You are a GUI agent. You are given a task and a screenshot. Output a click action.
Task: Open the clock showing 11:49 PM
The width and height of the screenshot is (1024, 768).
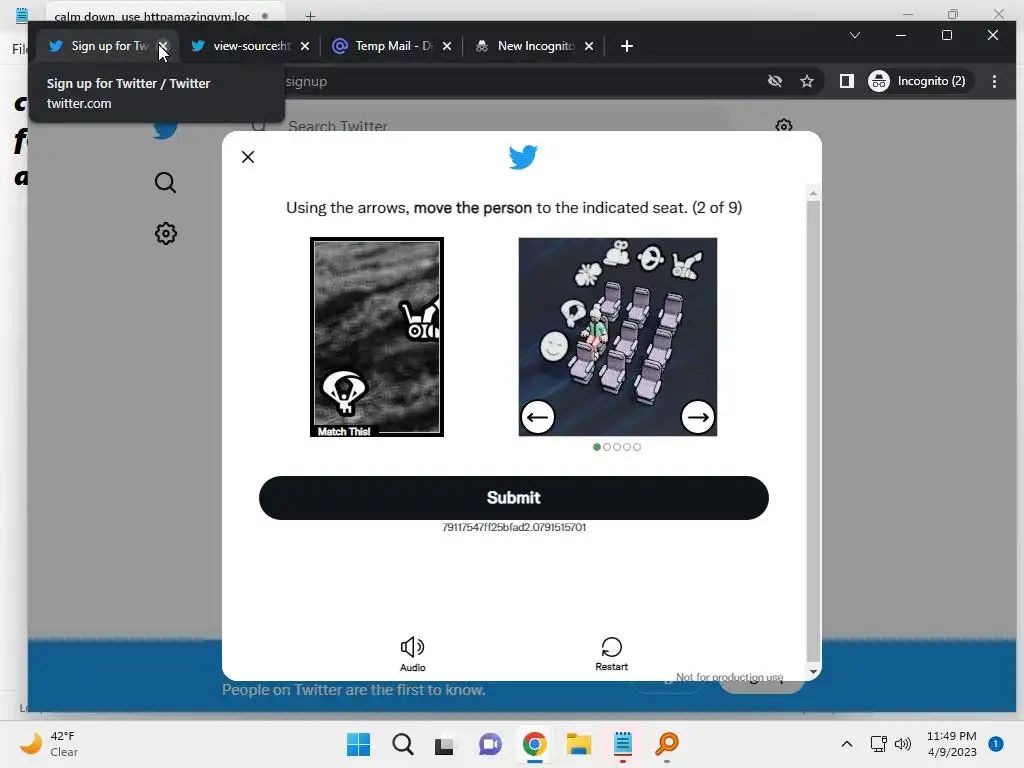click(x=952, y=744)
